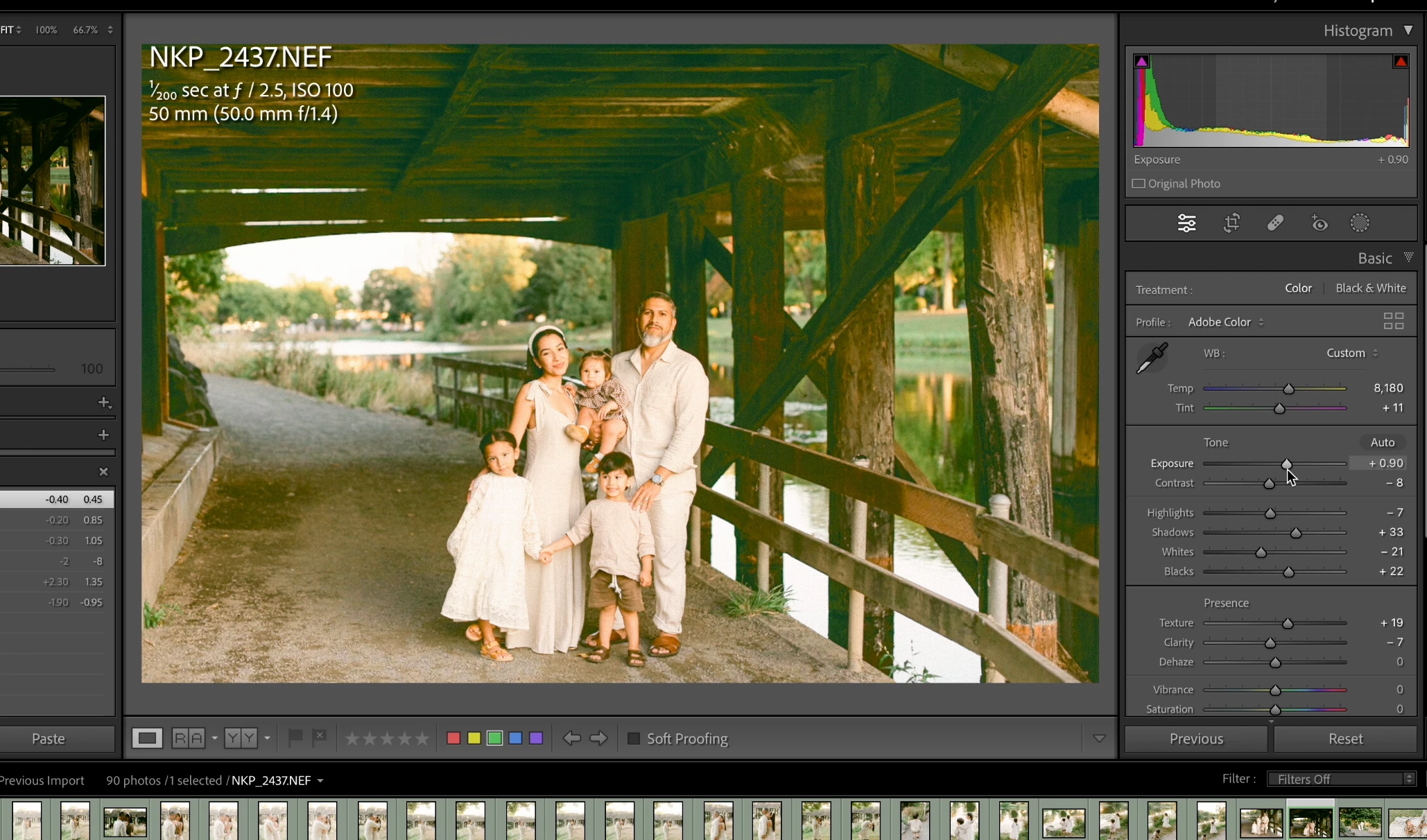Enable the Original Photo checkbox
Screen dimensions: 1427x840
[1139, 184]
